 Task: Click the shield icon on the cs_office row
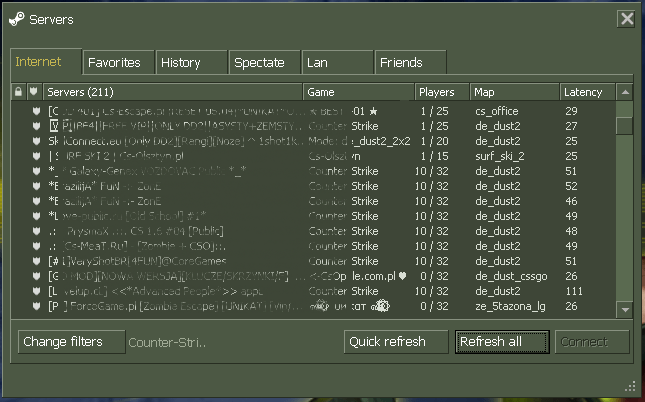(x=37, y=111)
